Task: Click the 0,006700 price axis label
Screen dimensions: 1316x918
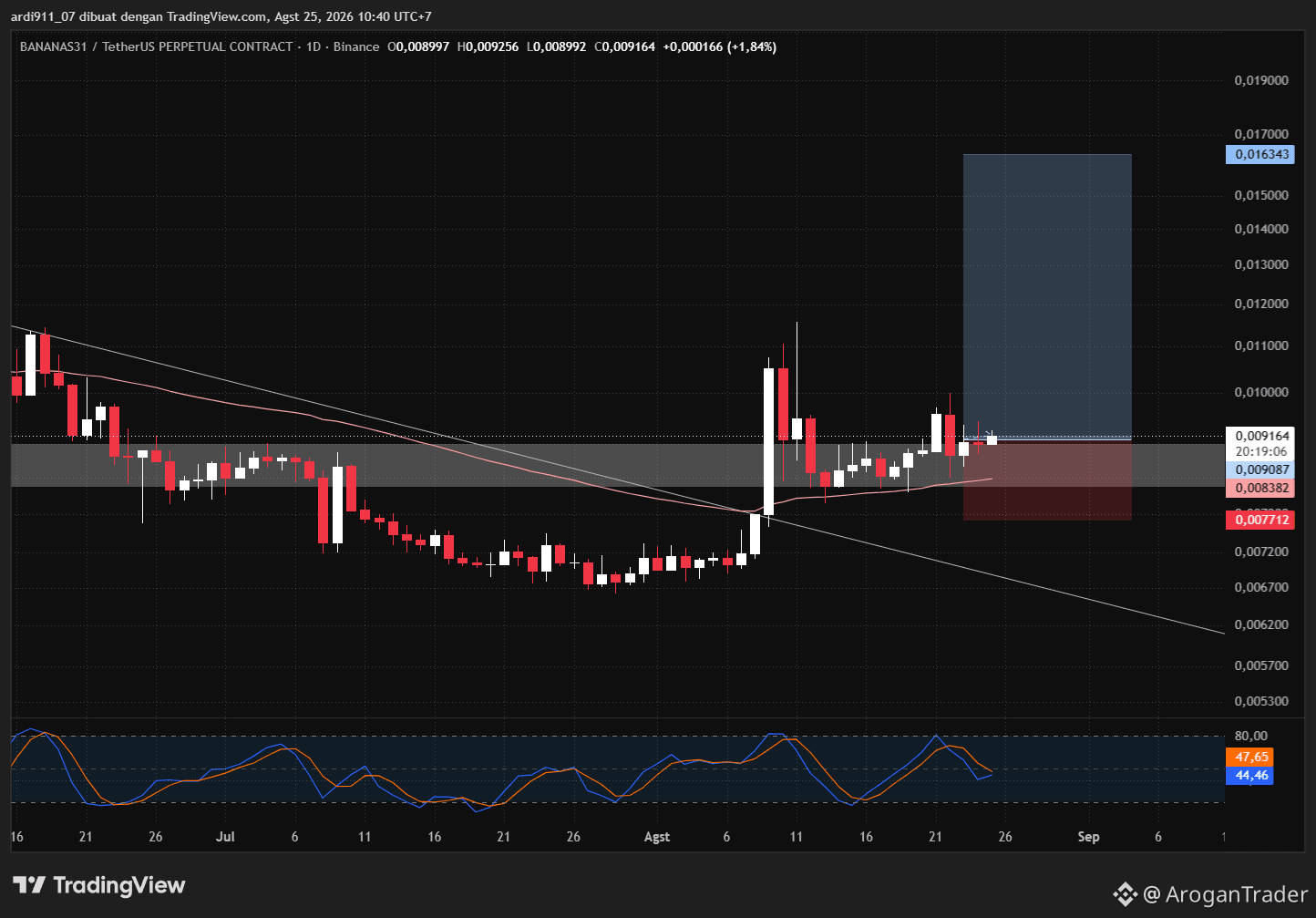Action: tap(1261, 587)
